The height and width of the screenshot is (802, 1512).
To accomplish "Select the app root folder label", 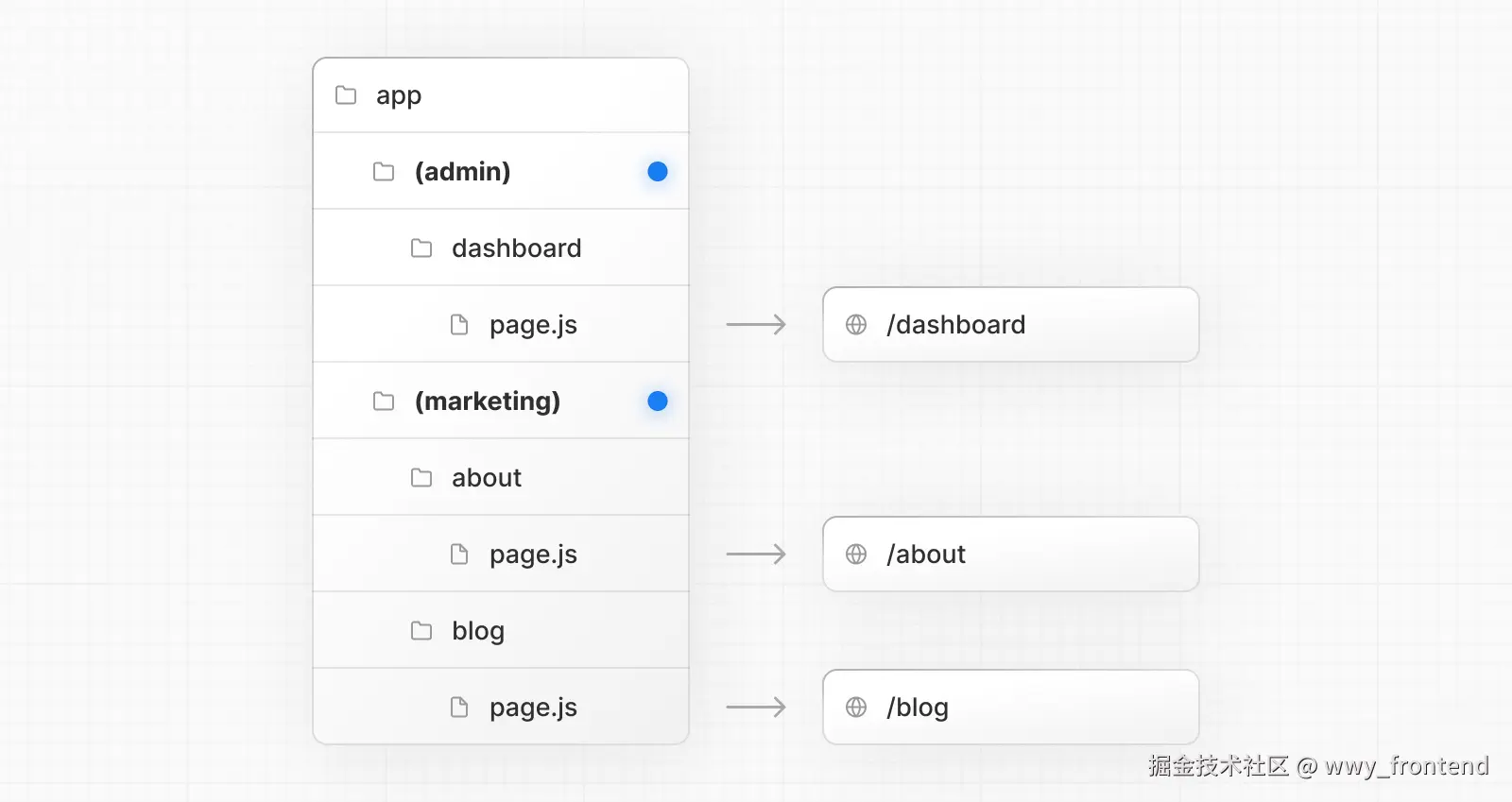I will 399,95.
